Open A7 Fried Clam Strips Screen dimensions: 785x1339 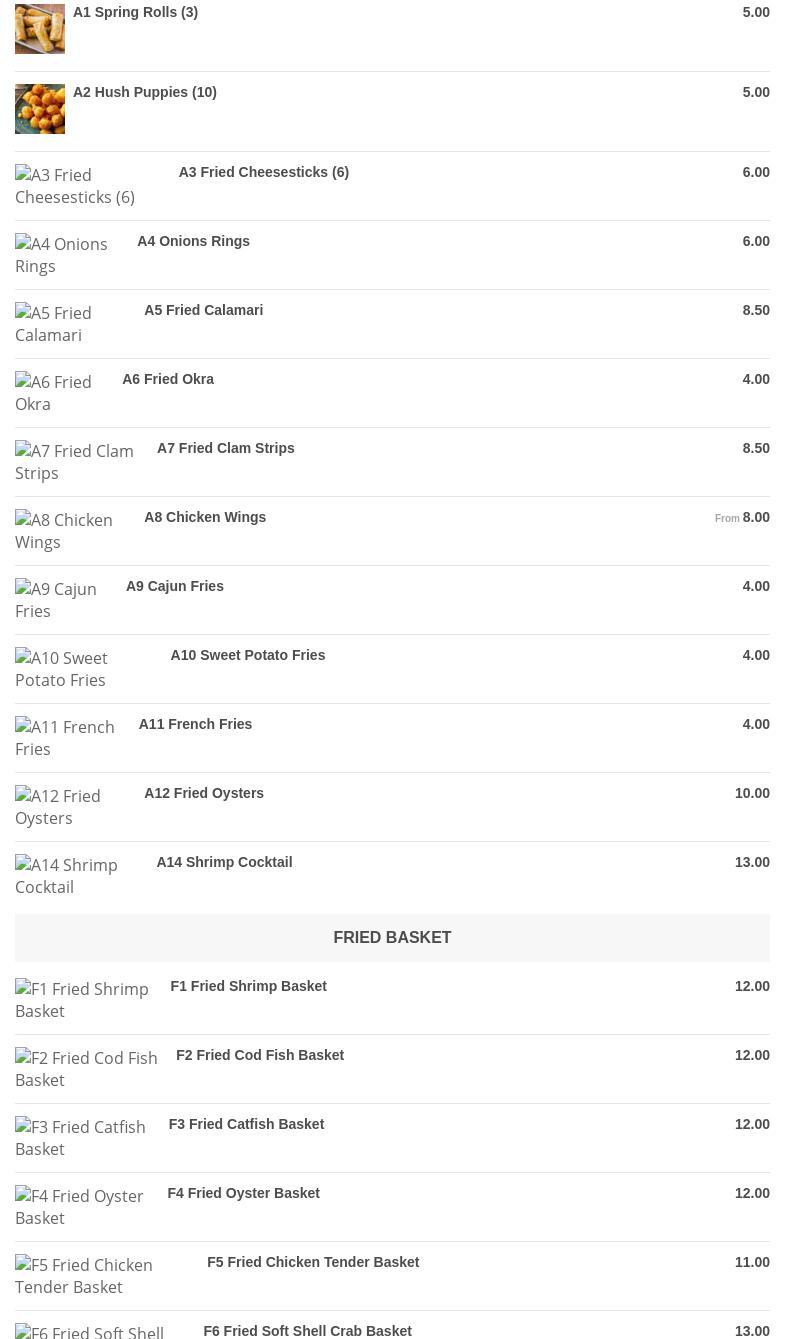point(225,448)
